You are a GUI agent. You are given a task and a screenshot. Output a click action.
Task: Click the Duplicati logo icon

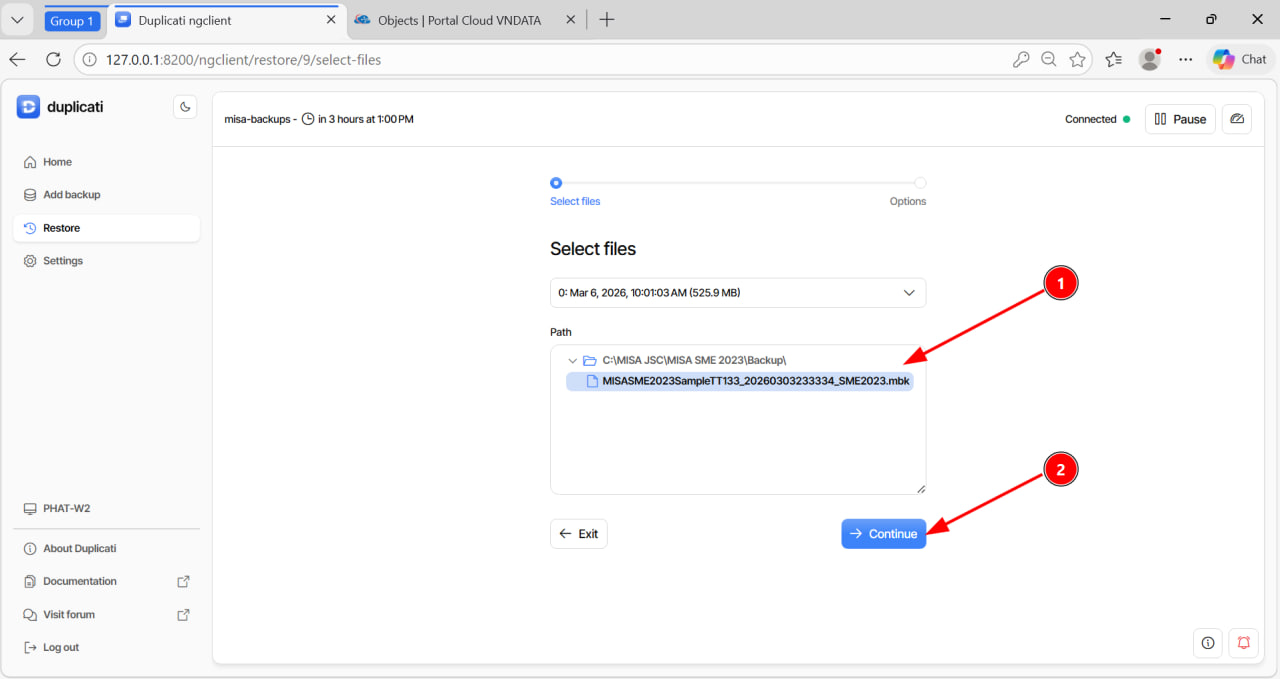tap(28, 107)
